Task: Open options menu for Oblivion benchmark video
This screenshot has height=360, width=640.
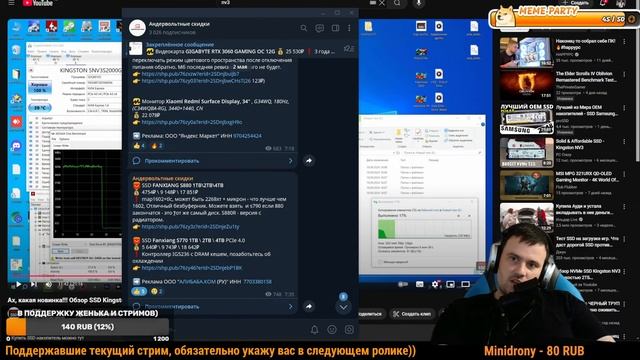Action: [x=624, y=74]
